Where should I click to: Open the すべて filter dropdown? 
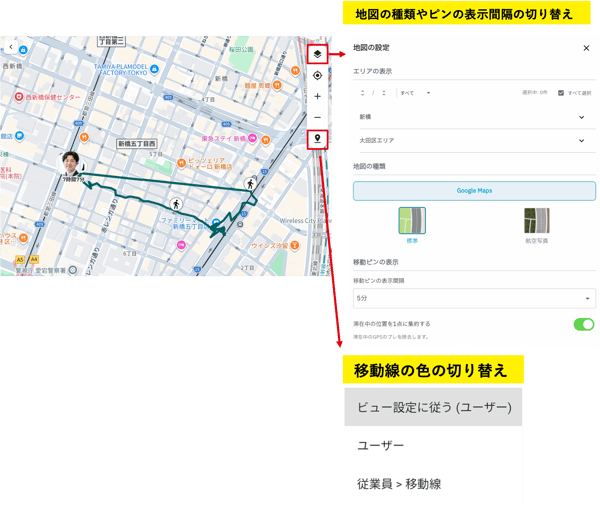(x=415, y=93)
